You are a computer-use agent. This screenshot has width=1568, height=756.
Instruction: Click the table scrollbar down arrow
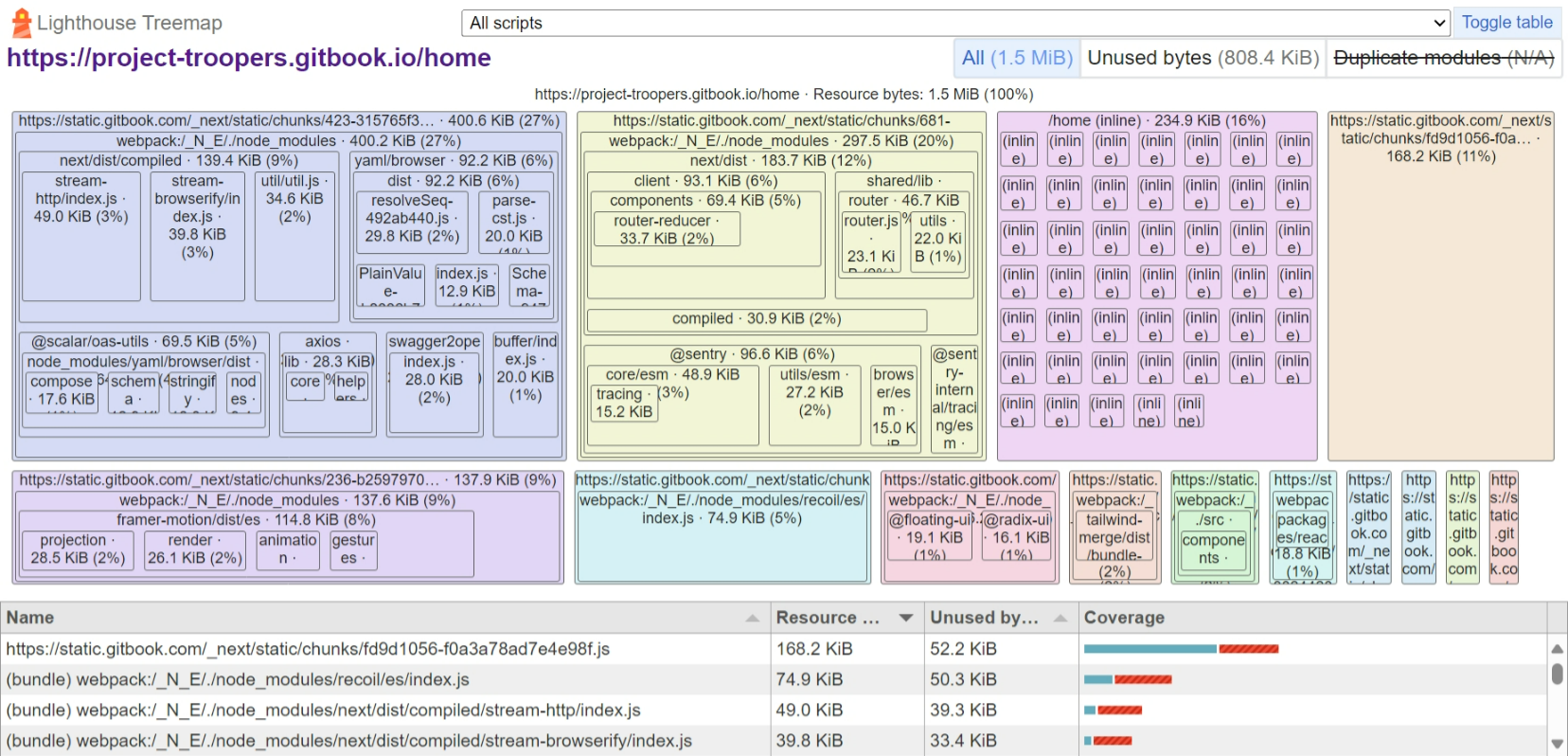(1557, 744)
